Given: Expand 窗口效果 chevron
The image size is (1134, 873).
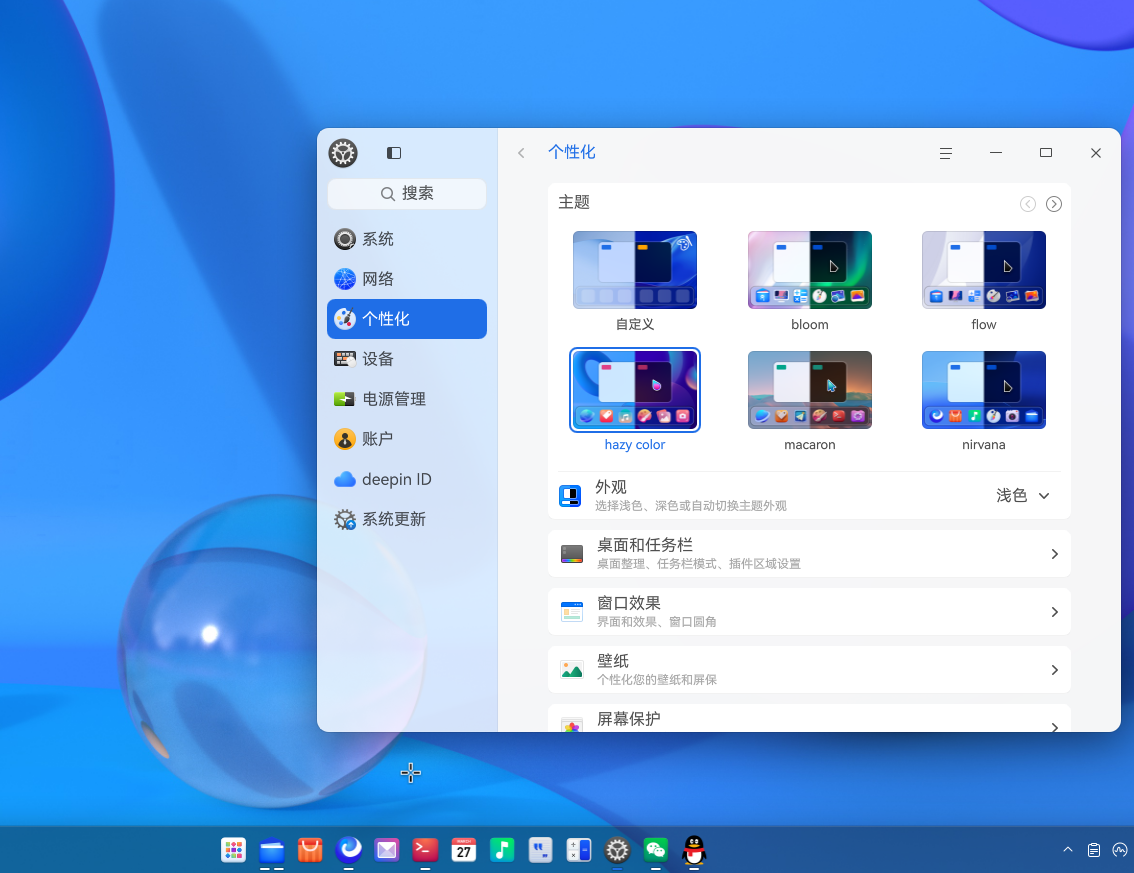Looking at the screenshot, I should (1054, 612).
